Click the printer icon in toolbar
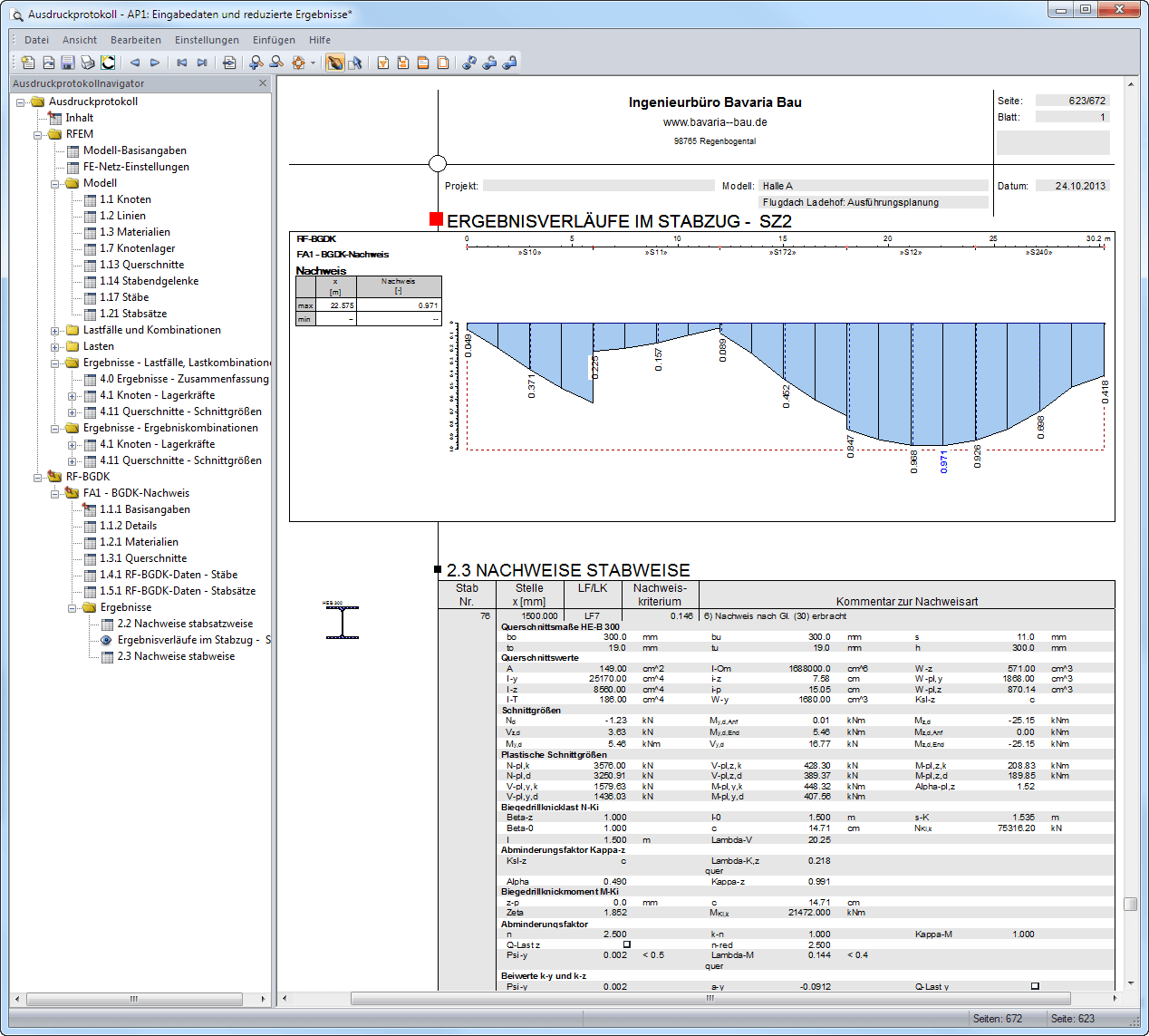 pyautogui.click(x=88, y=63)
